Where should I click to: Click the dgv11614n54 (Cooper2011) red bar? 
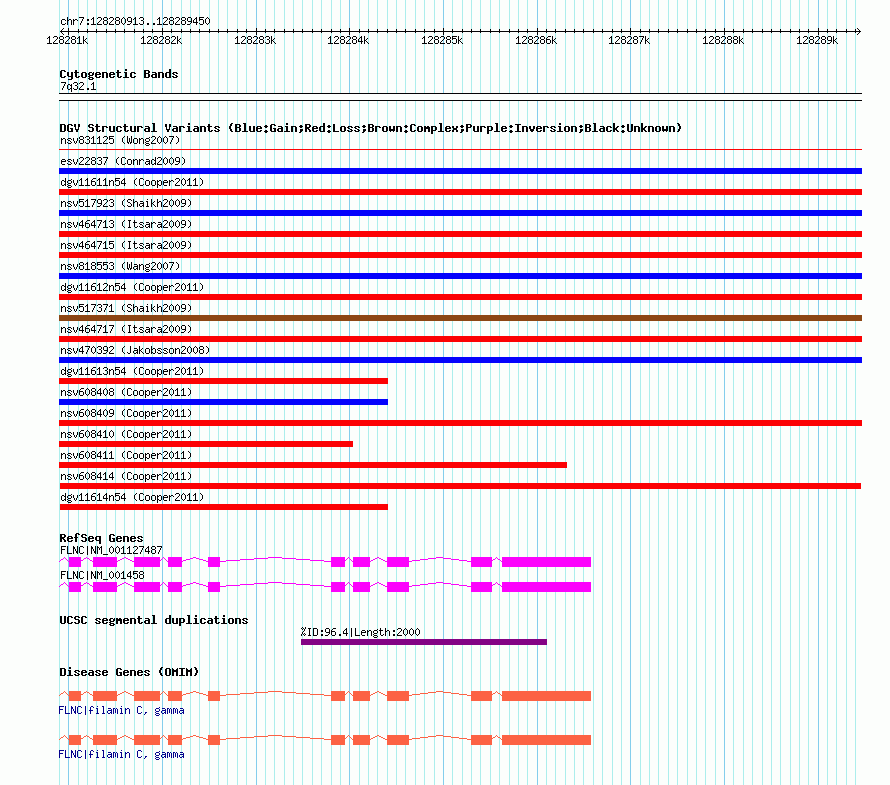tap(224, 507)
